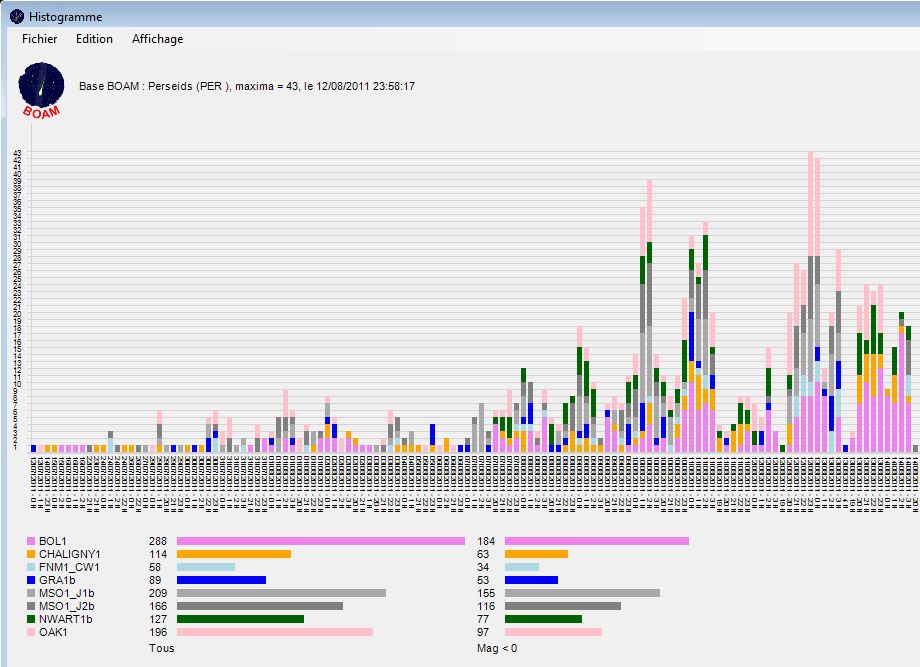Open the Affichage menu
Screen dimensions: 920x667
click(157, 39)
